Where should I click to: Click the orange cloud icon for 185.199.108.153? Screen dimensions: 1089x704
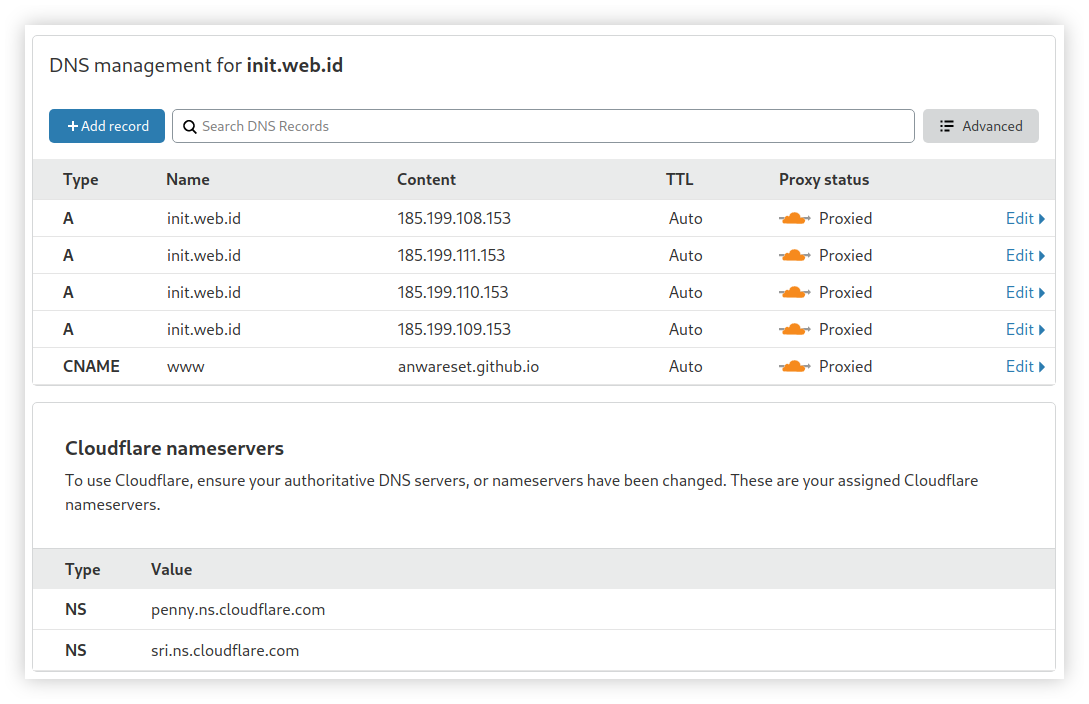794,218
